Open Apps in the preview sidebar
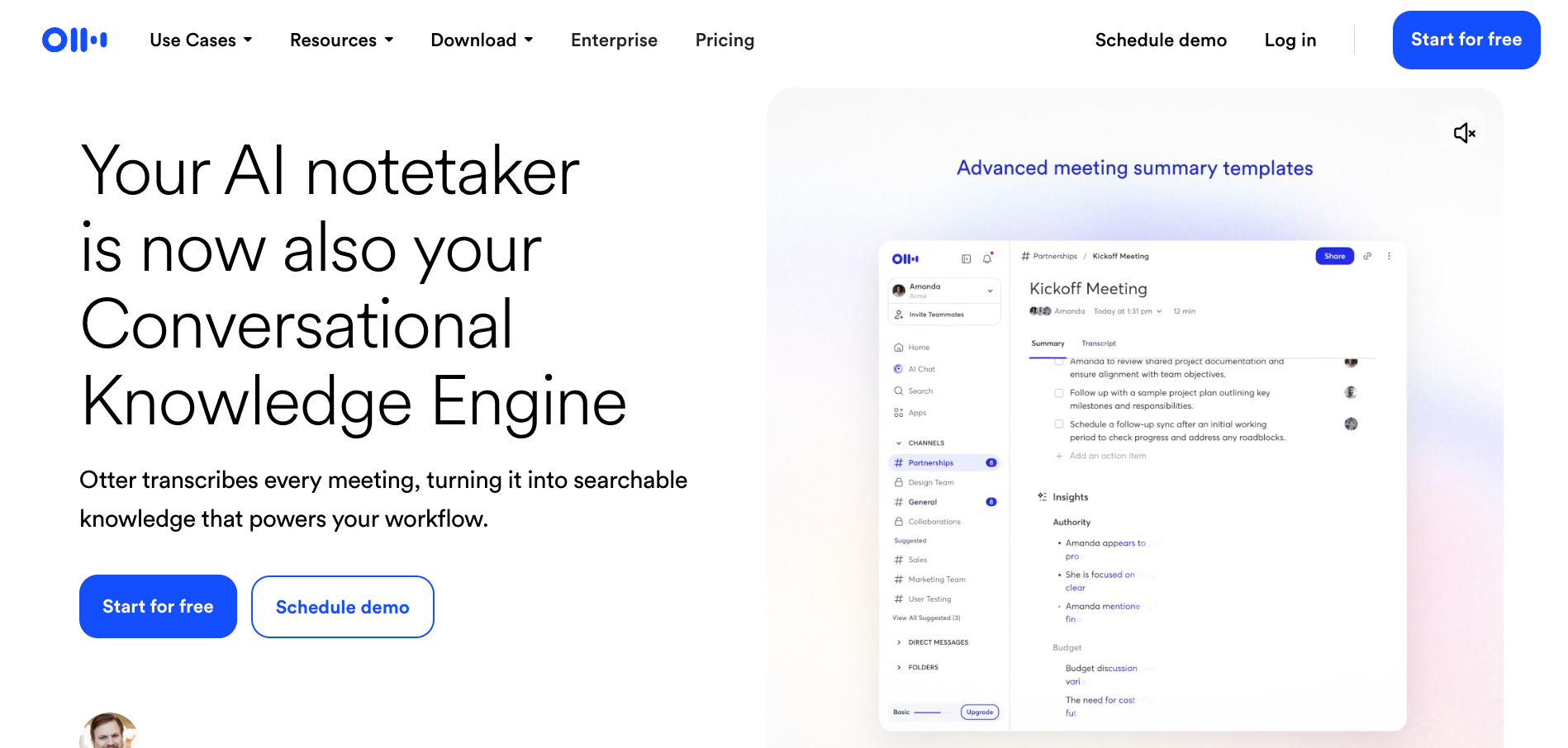The image size is (1568, 748). (x=910, y=413)
